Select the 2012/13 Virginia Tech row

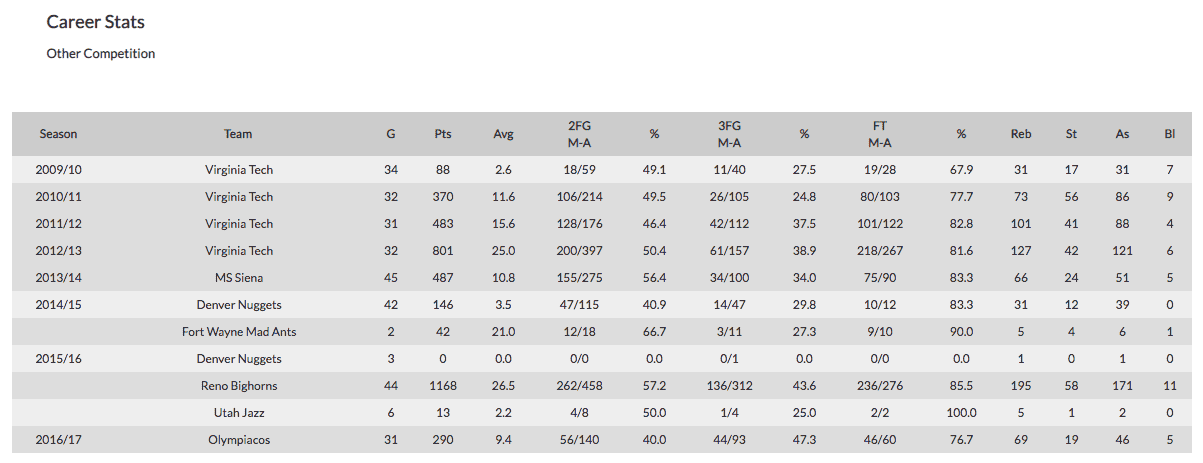click(601, 251)
